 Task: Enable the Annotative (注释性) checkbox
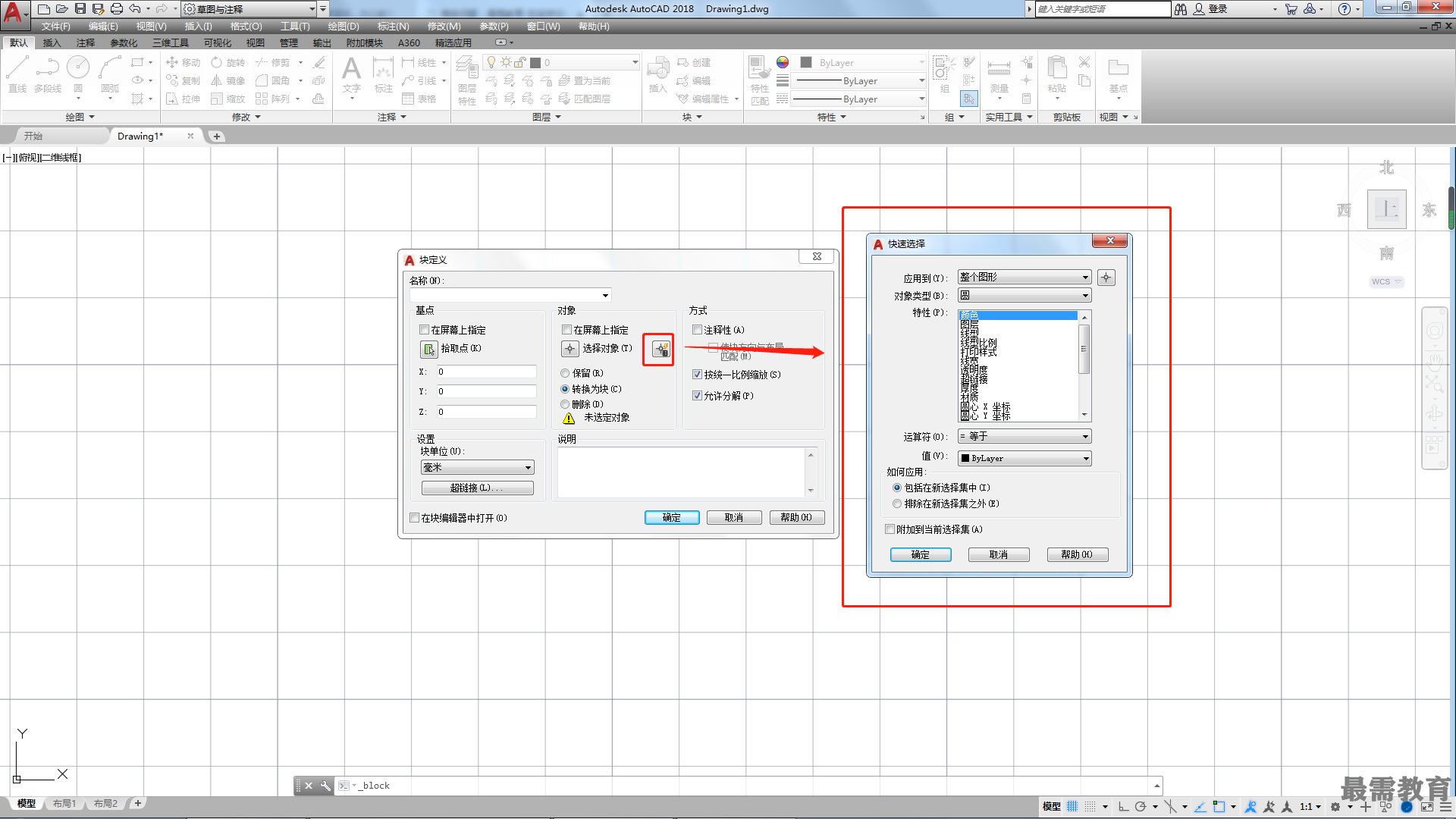(x=697, y=330)
